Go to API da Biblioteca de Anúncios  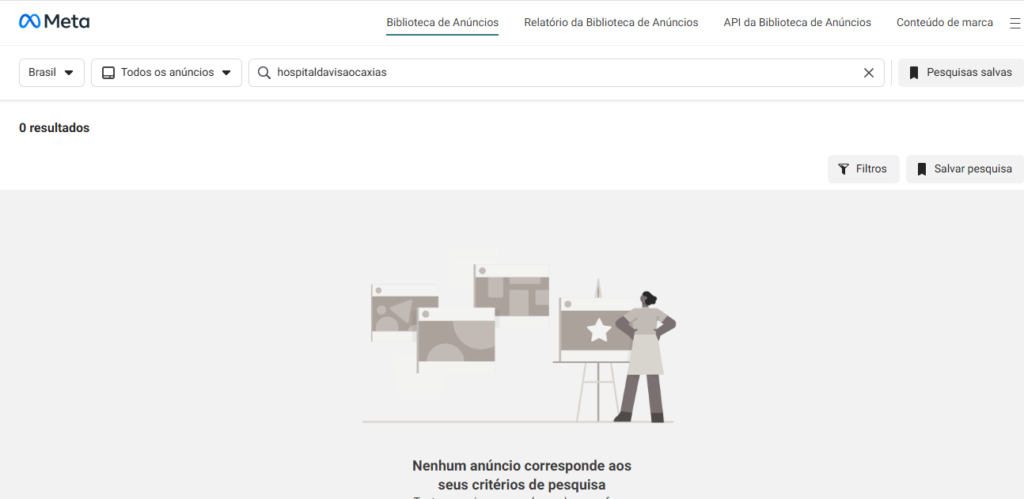coord(797,22)
